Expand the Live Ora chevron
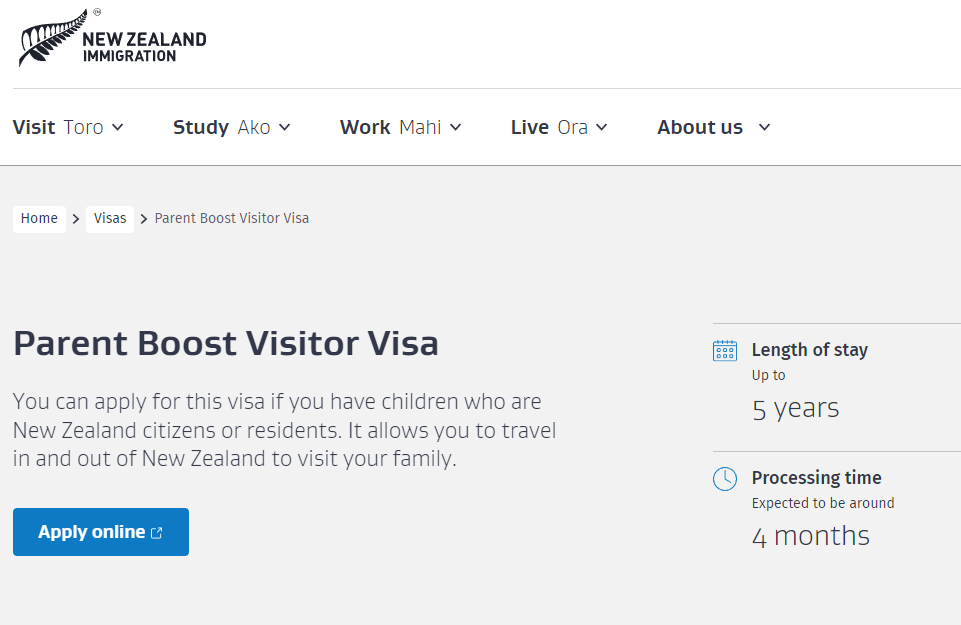The image size is (961, 625). [602, 128]
